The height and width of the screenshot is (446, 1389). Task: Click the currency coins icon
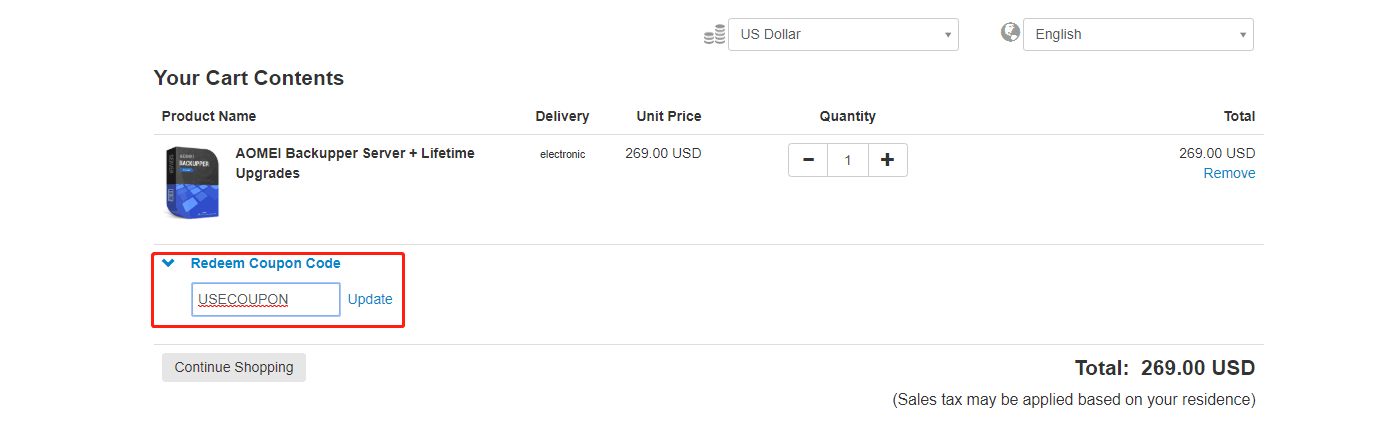(714, 35)
